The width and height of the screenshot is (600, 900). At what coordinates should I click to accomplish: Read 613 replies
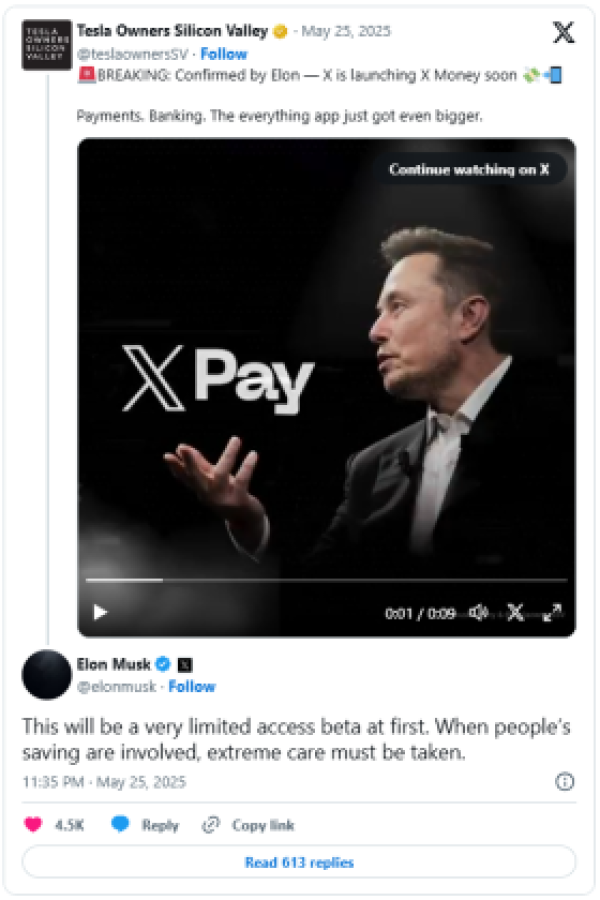click(299, 862)
